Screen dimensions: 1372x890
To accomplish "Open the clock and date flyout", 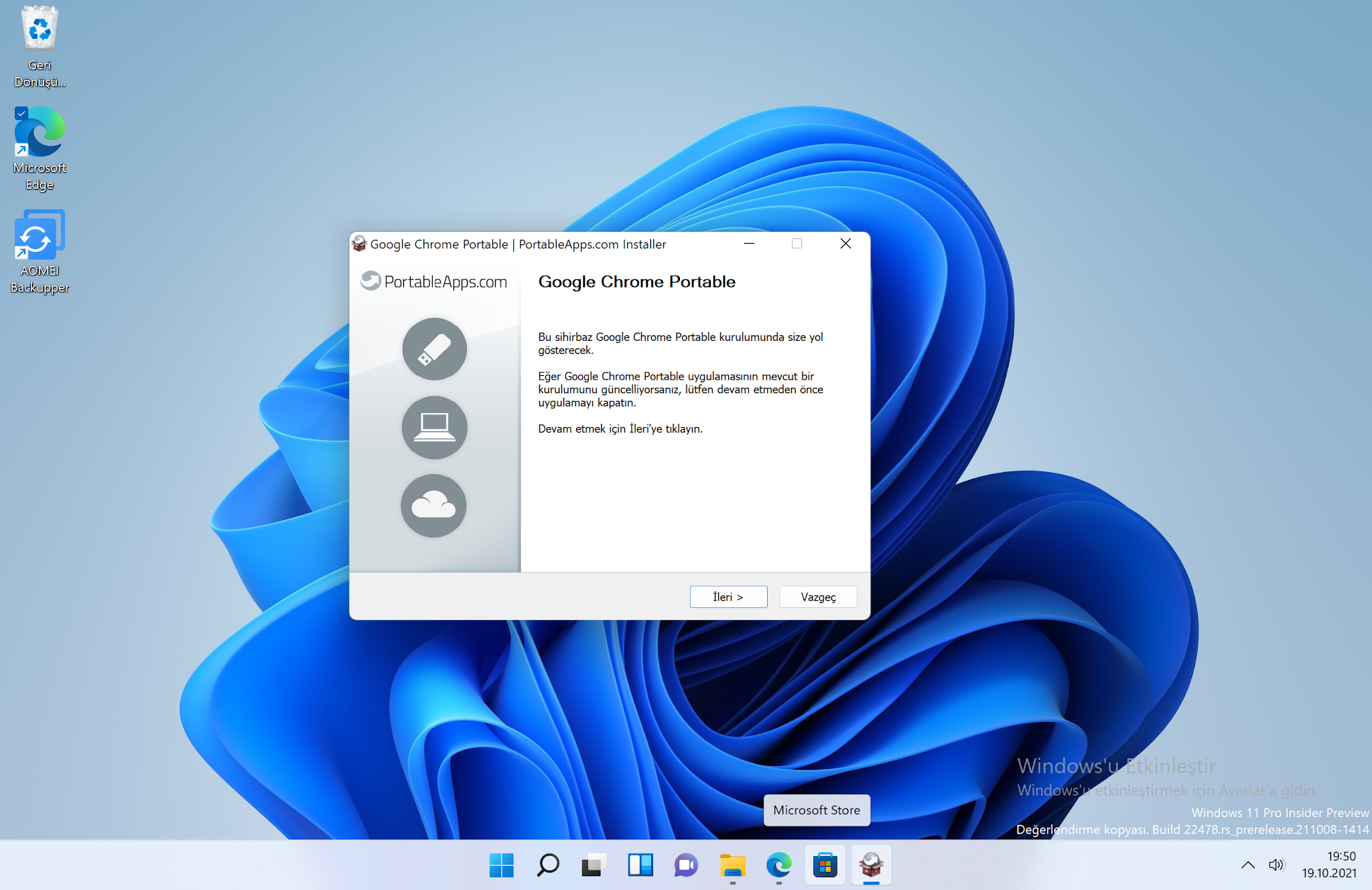I will coord(1330,865).
